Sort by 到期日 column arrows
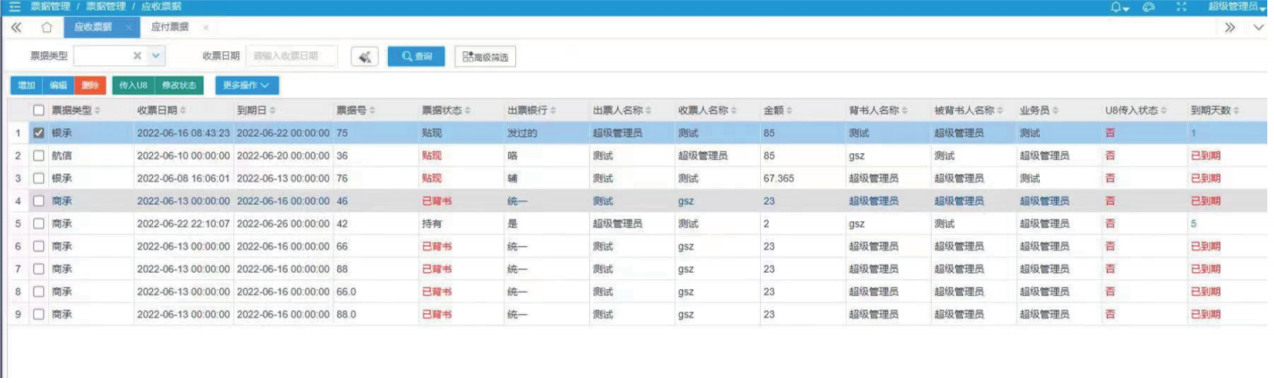Image resolution: width=1274 pixels, height=383 pixels. (x=273, y=110)
